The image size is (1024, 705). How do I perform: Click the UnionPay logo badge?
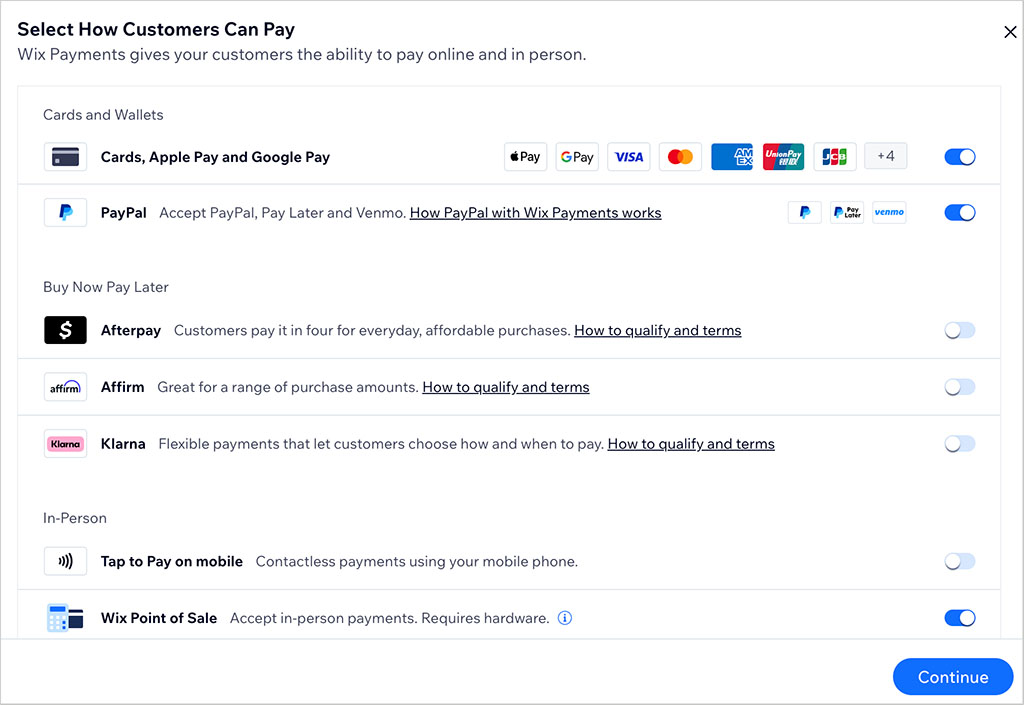[784, 157]
